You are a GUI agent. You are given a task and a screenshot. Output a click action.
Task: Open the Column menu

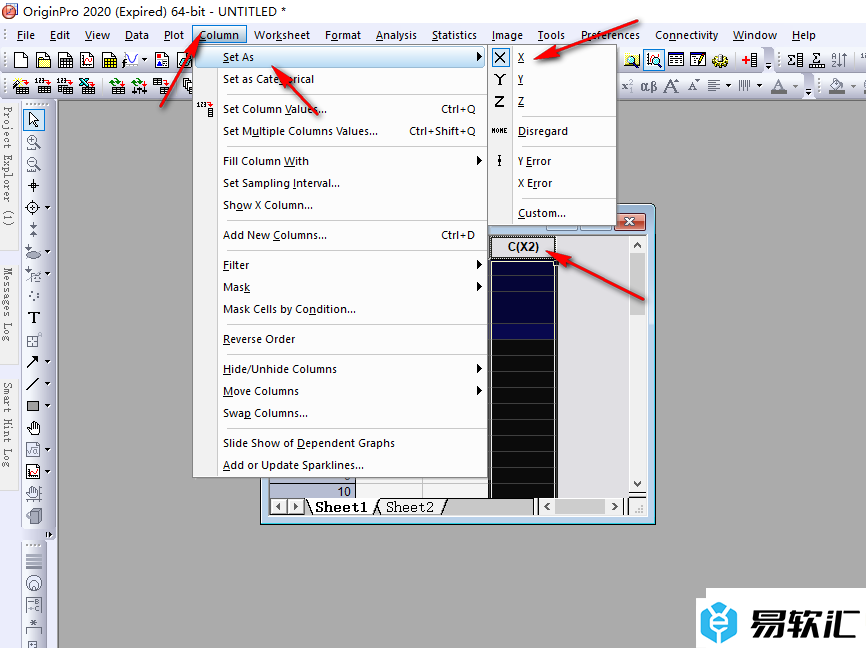point(219,35)
